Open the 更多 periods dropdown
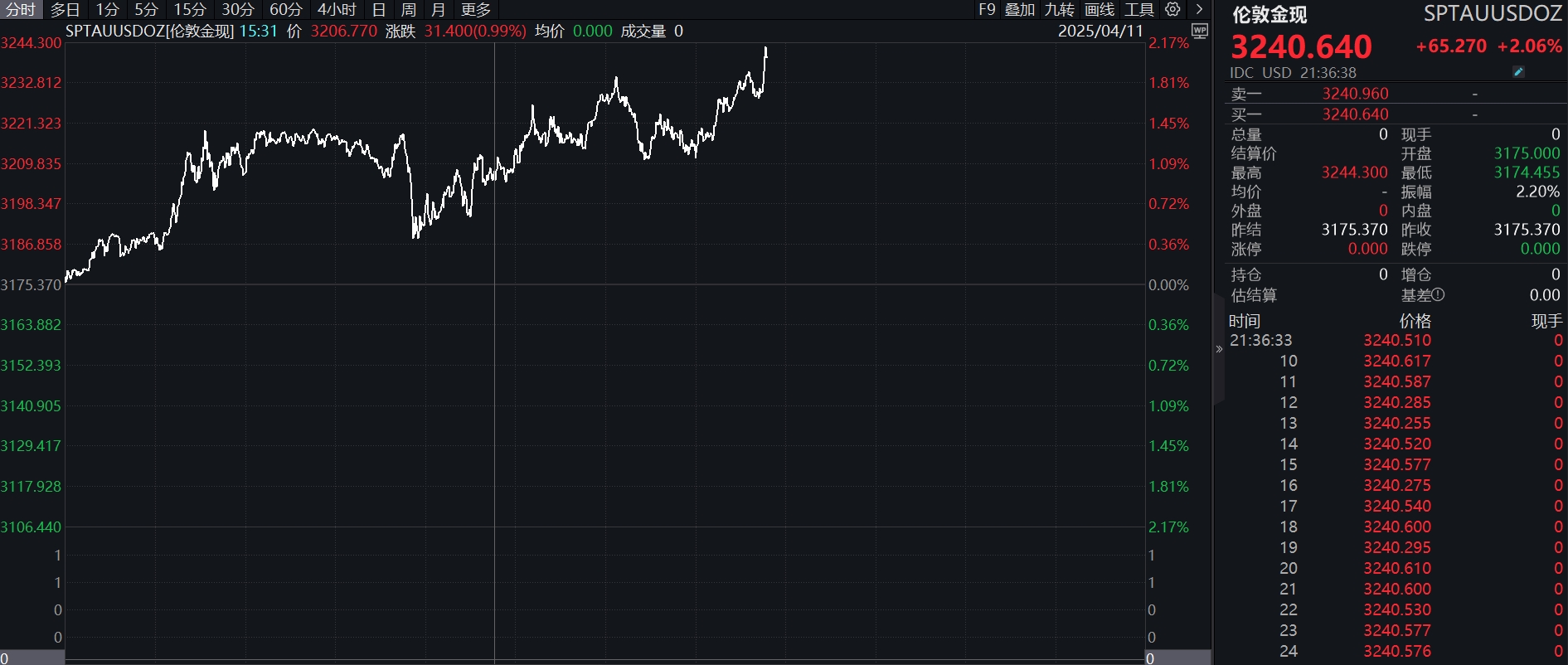The width and height of the screenshot is (1568, 665). pos(476,10)
